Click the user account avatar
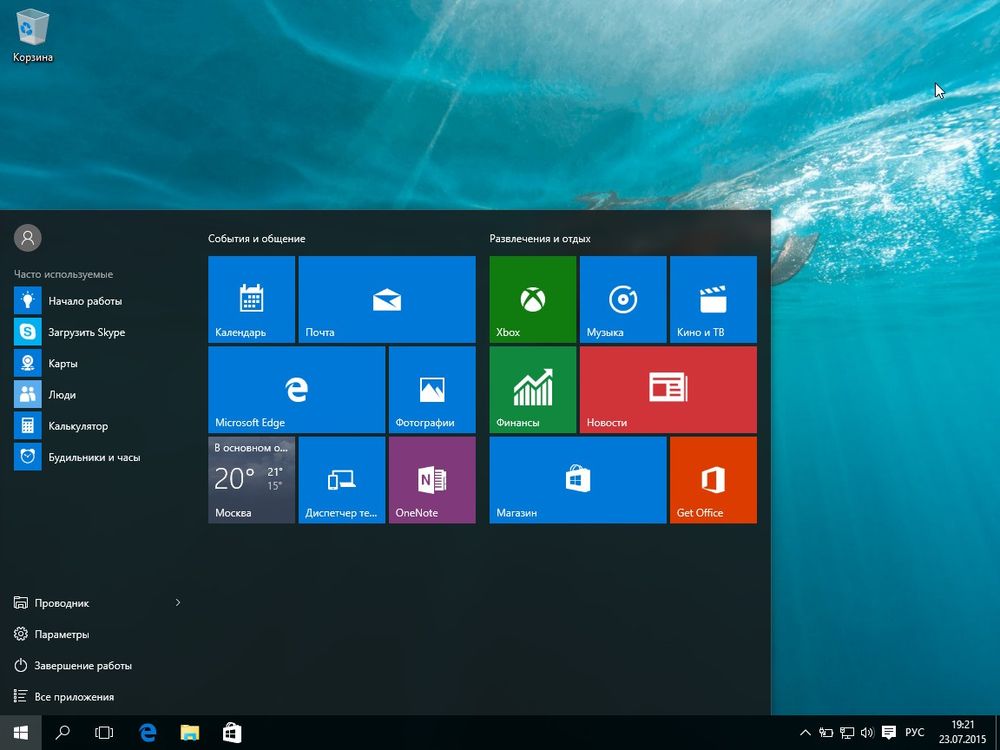This screenshot has width=1000, height=750. pos(27,237)
